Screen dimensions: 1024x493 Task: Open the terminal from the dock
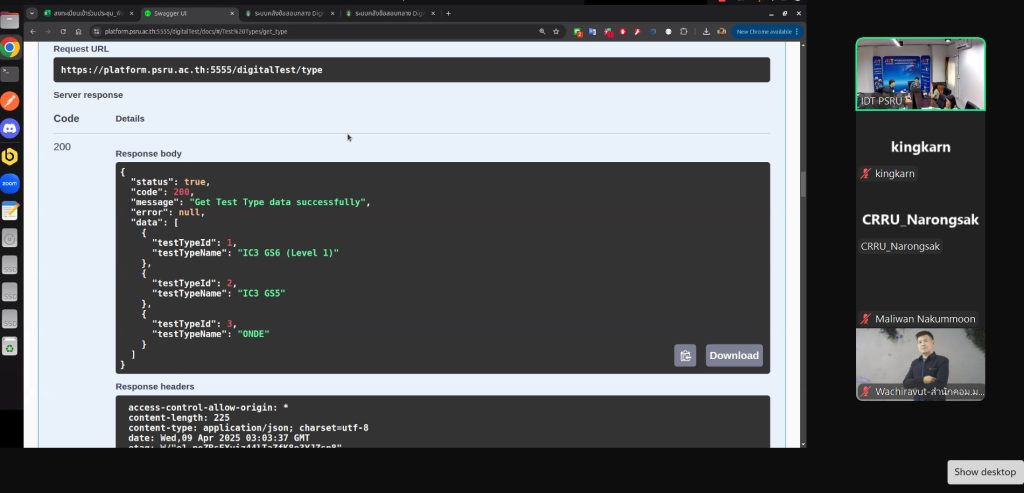(x=10, y=73)
